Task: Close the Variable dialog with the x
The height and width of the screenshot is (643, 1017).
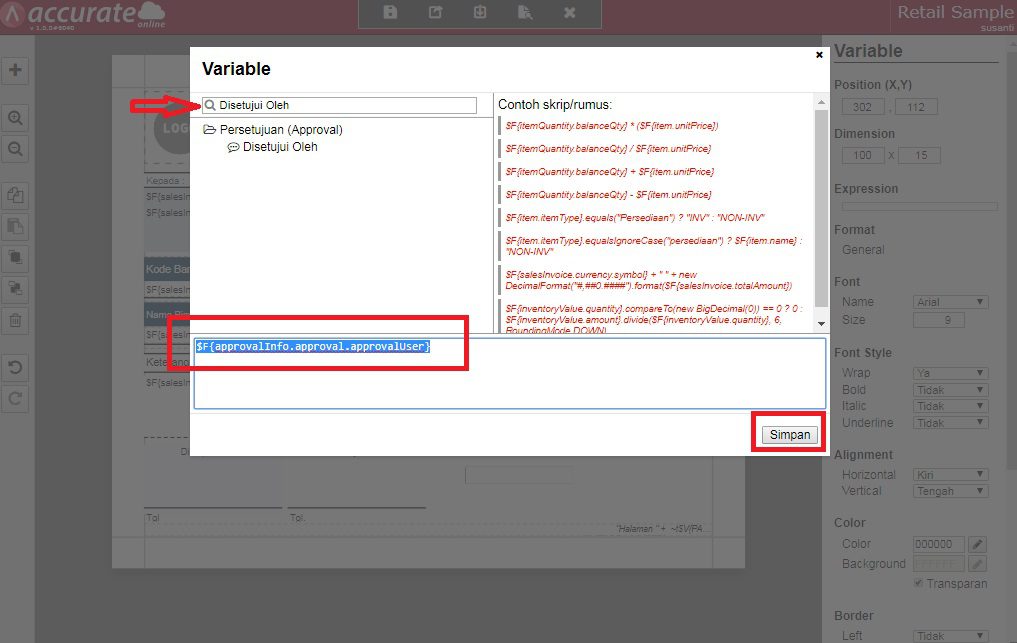Action: [819, 55]
